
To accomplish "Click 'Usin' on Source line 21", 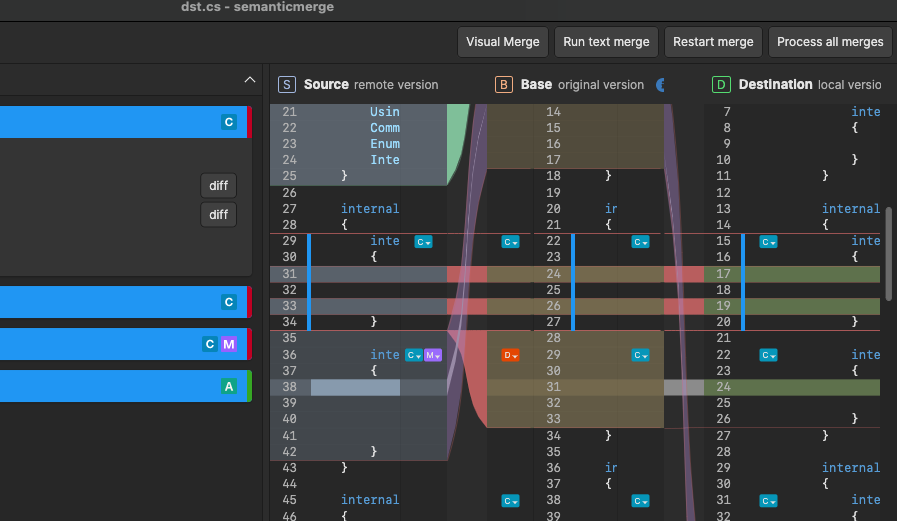I will point(384,112).
